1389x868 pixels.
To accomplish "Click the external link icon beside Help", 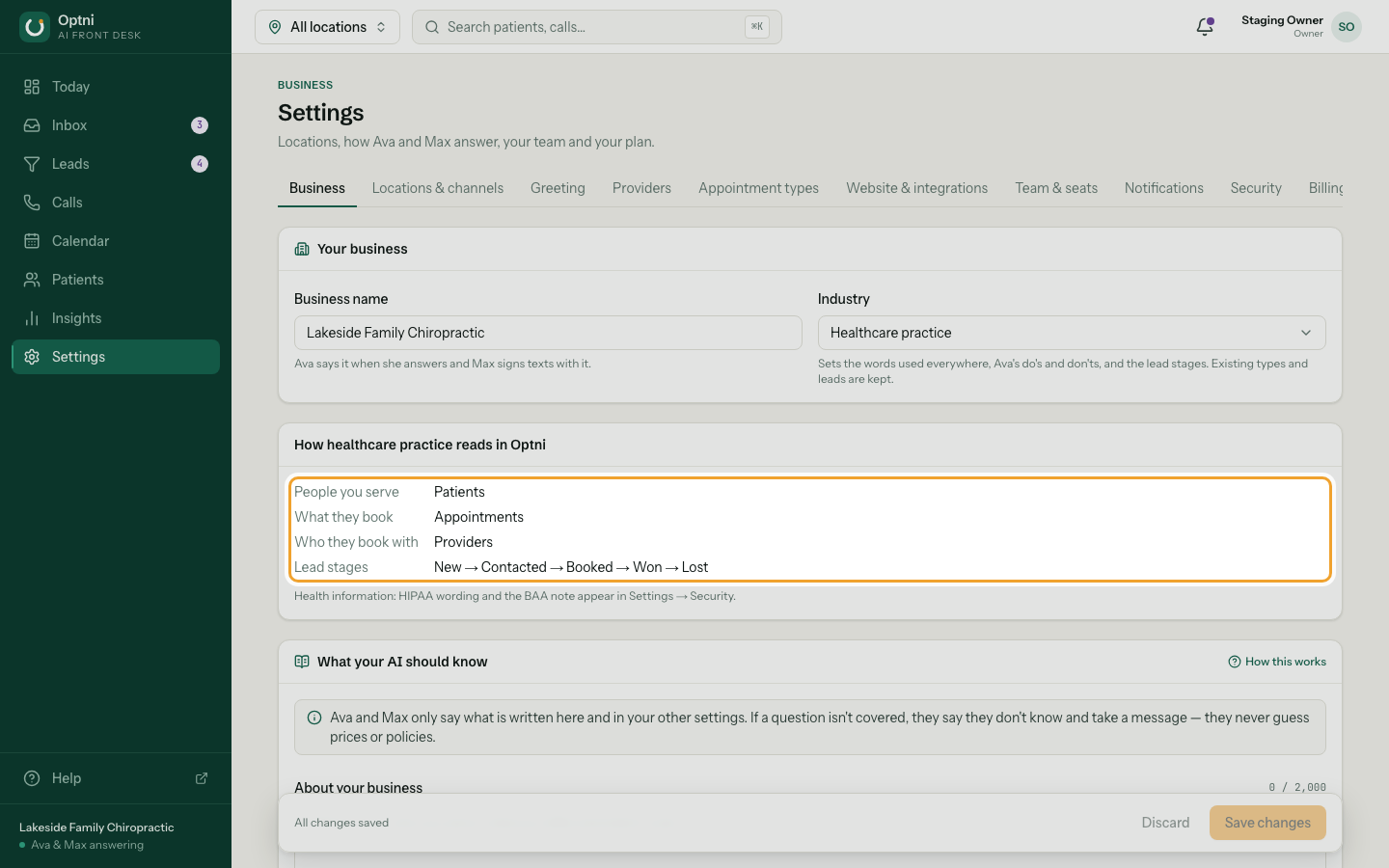I will 202,778.
